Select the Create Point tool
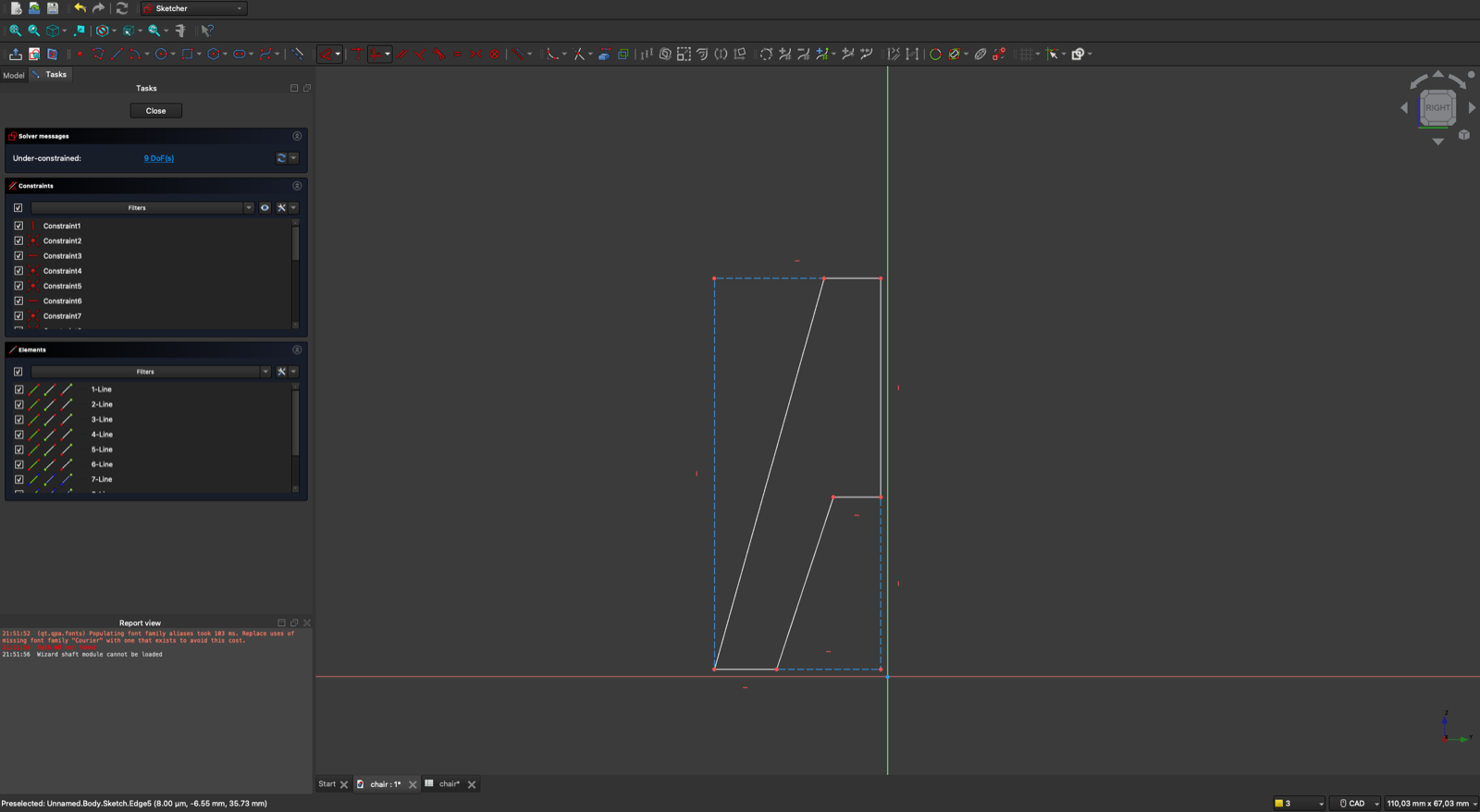Viewport: 1480px width, 812px height. coord(80,54)
